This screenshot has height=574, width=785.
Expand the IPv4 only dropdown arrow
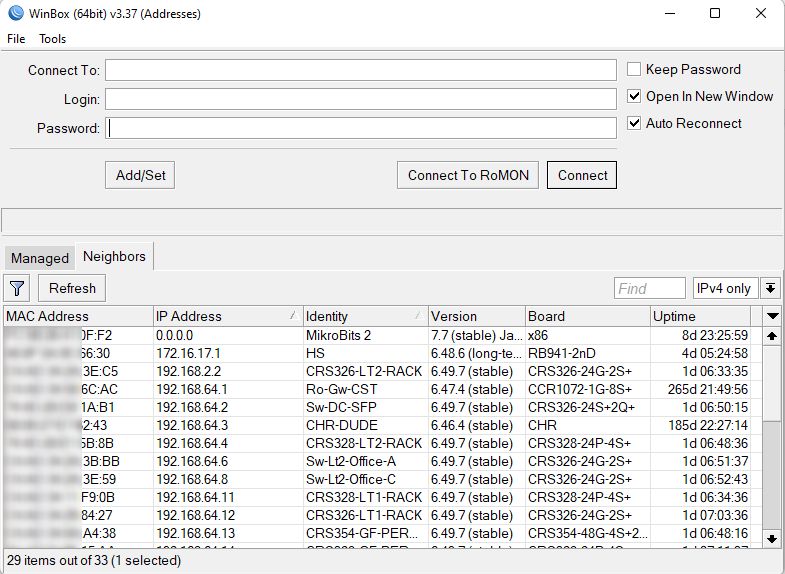pyautogui.click(x=770, y=288)
